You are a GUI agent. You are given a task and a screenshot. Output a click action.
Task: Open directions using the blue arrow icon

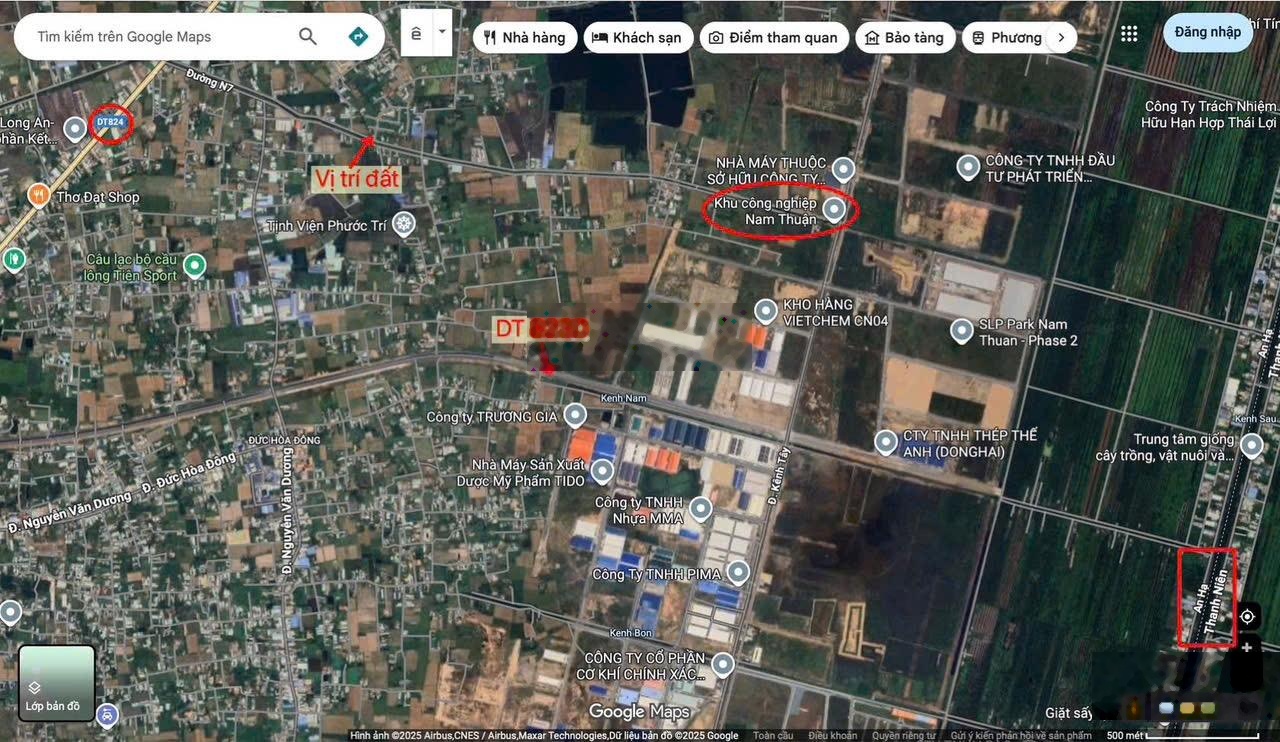point(357,37)
